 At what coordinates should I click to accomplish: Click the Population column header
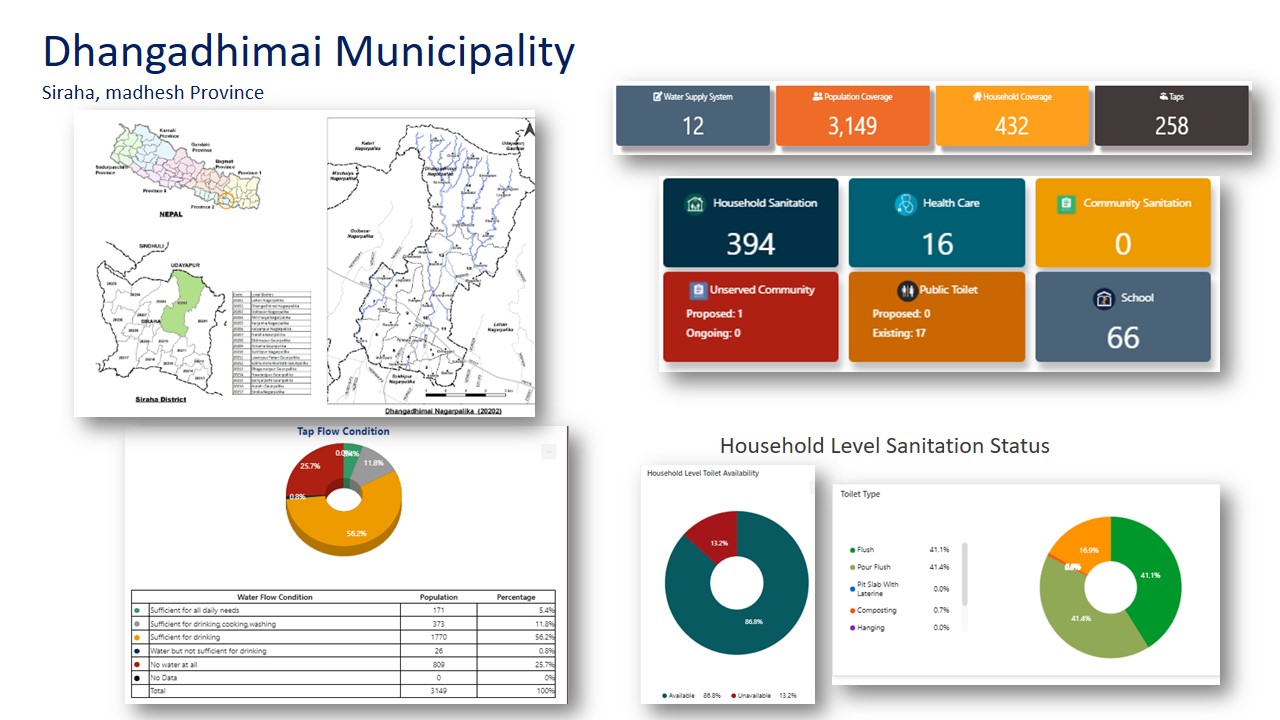tap(439, 597)
